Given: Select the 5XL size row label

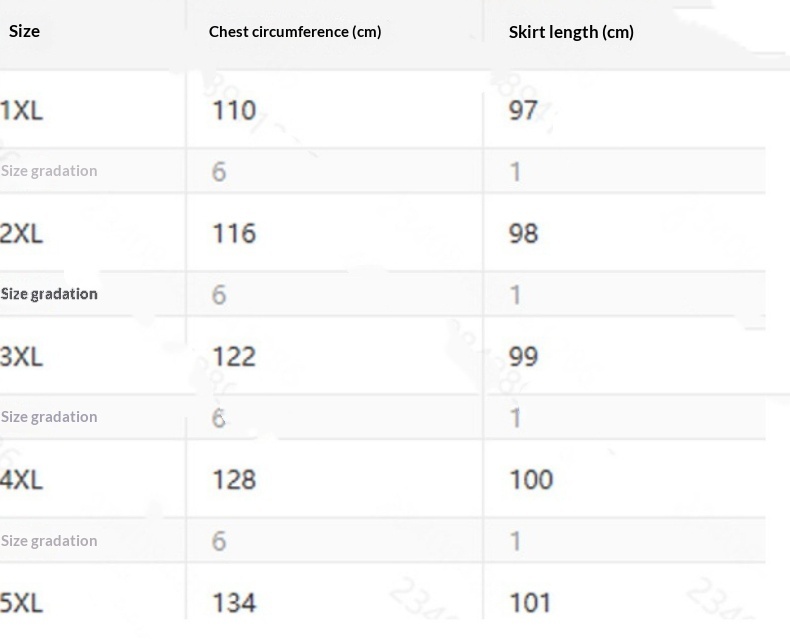Looking at the screenshot, I should tap(22, 603).
